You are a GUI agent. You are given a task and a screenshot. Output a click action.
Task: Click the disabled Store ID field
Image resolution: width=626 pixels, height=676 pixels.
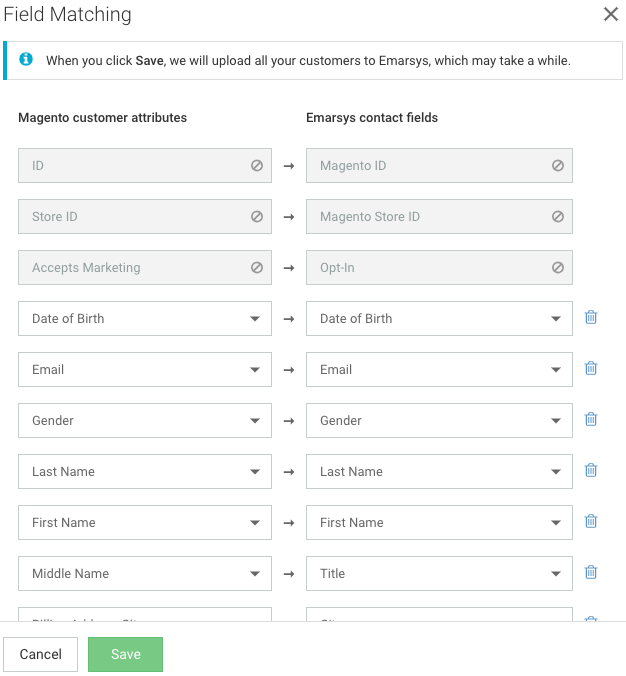145,216
